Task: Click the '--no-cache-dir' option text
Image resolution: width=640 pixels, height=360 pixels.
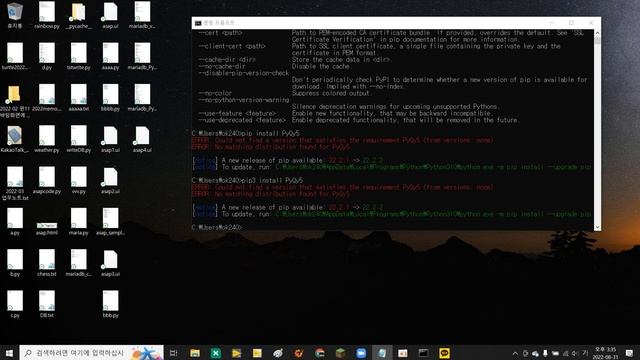Action: 222,66
